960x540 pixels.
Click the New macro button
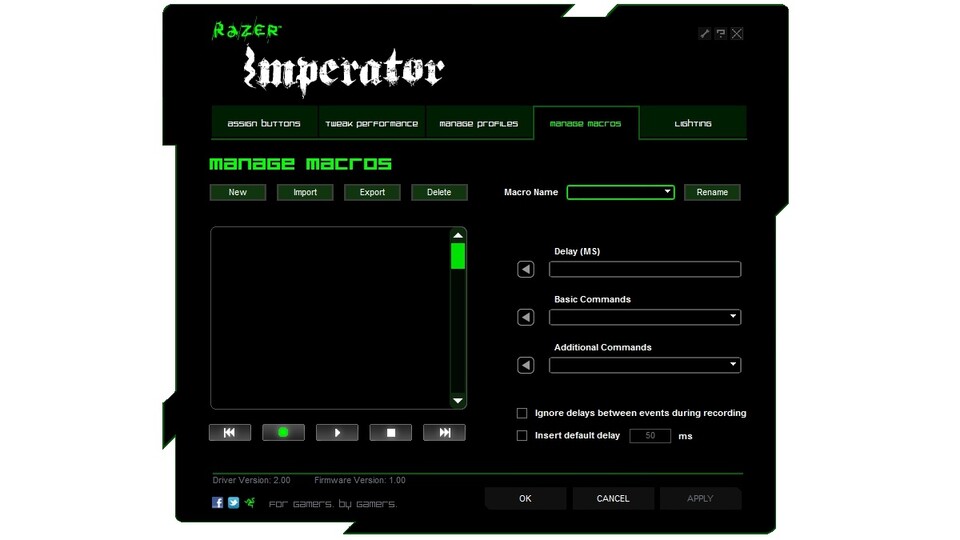[237, 192]
